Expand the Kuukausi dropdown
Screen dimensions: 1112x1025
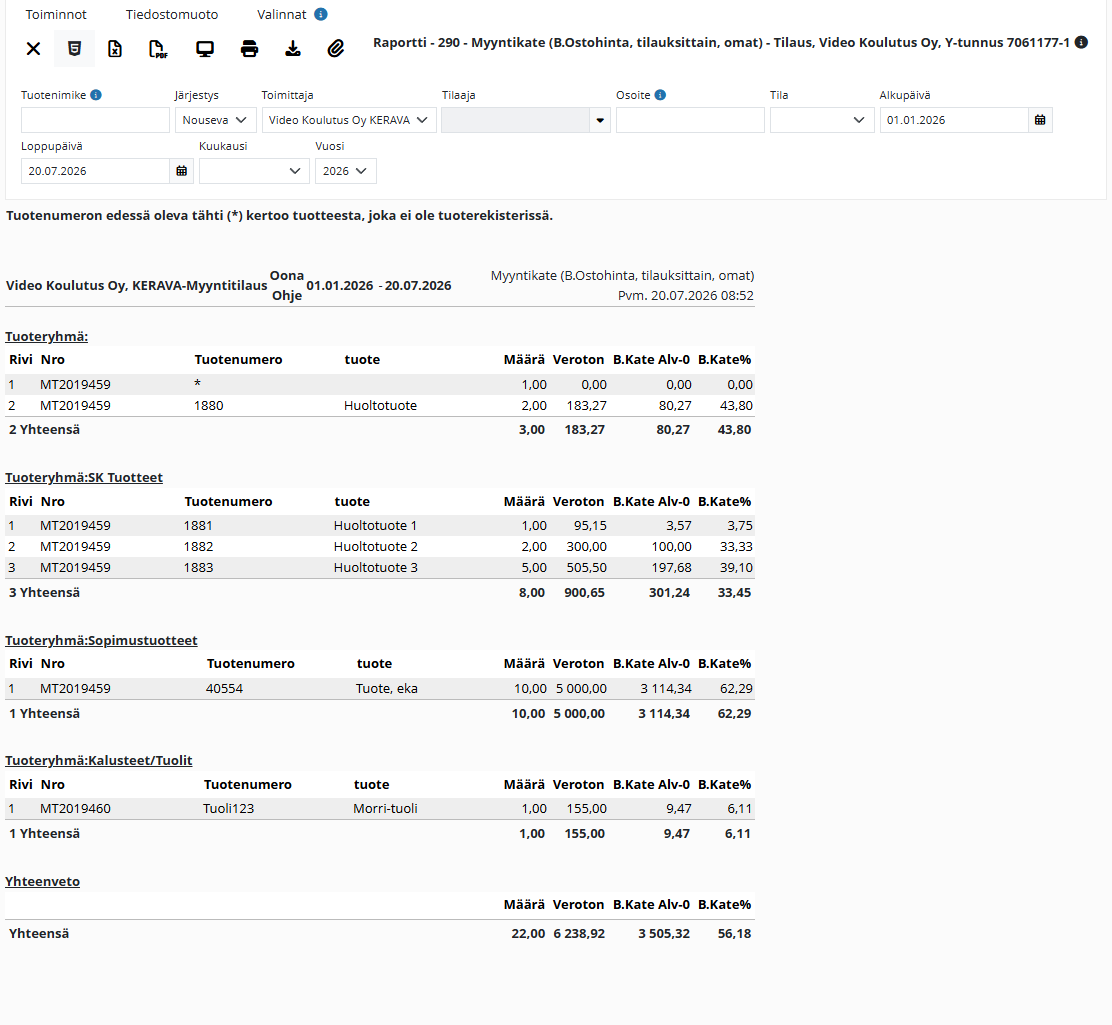coord(254,171)
